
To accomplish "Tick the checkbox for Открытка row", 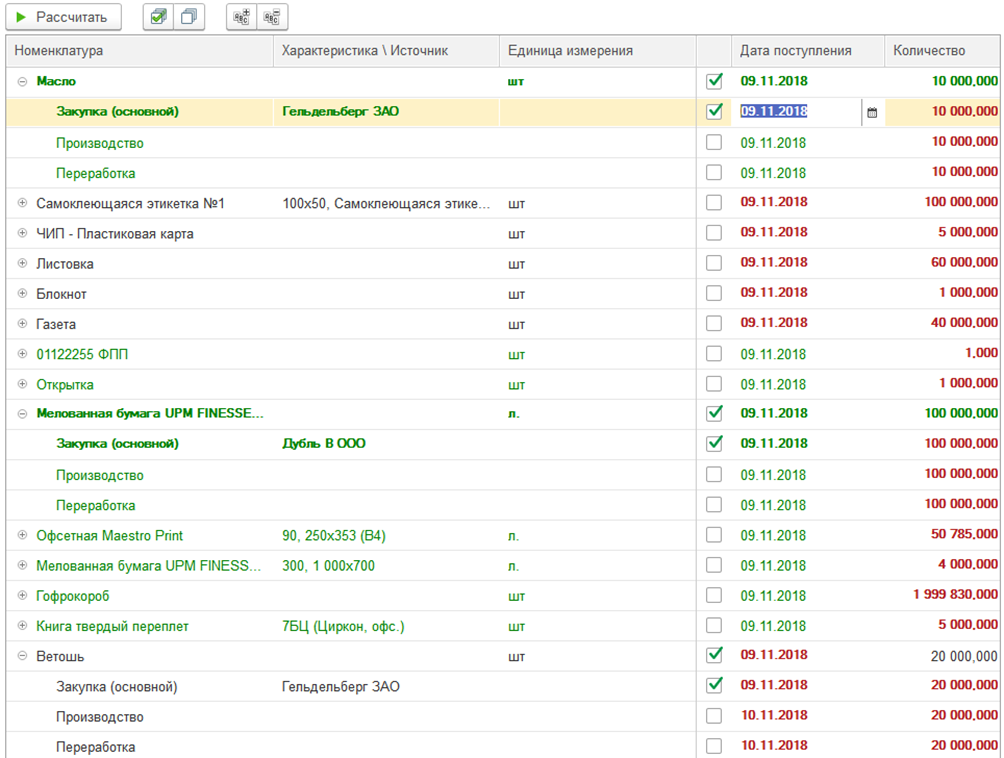I will click(x=714, y=384).
